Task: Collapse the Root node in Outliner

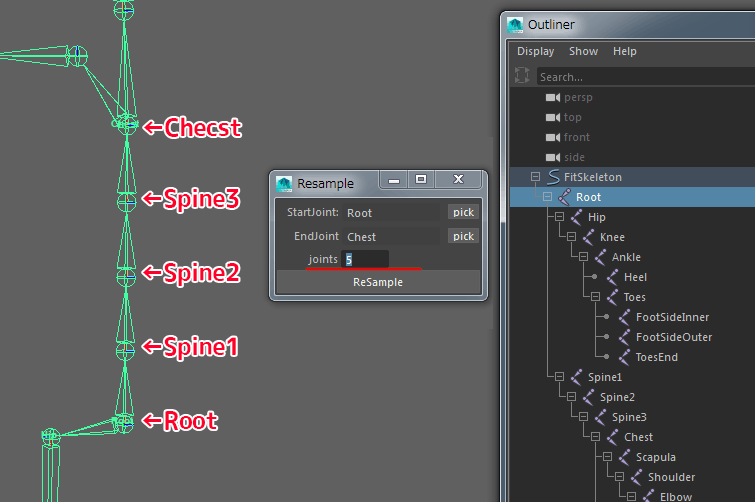Action: [x=547, y=197]
